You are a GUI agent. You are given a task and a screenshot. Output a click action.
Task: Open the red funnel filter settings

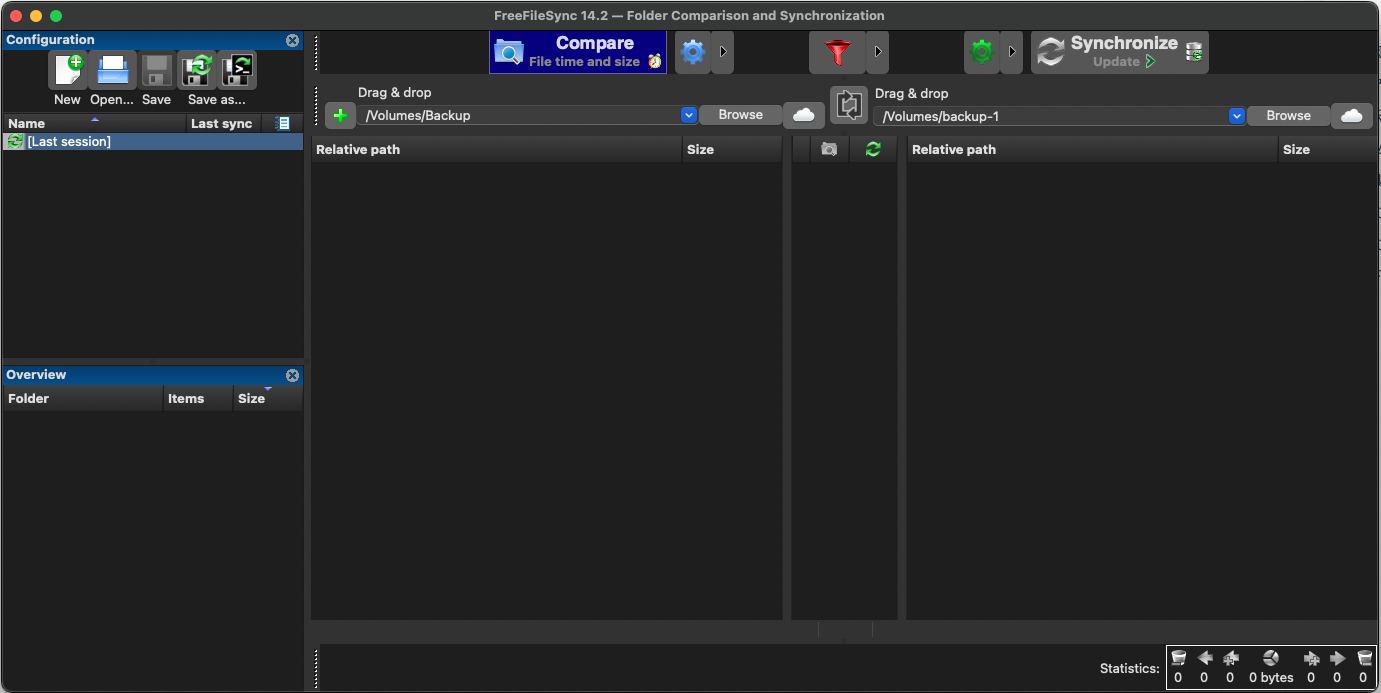(x=837, y=52)
